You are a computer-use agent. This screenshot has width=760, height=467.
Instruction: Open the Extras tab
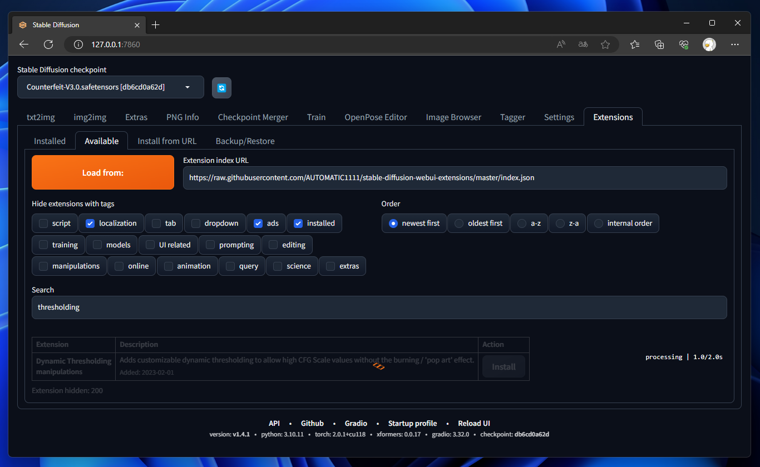tap(136, 117)
